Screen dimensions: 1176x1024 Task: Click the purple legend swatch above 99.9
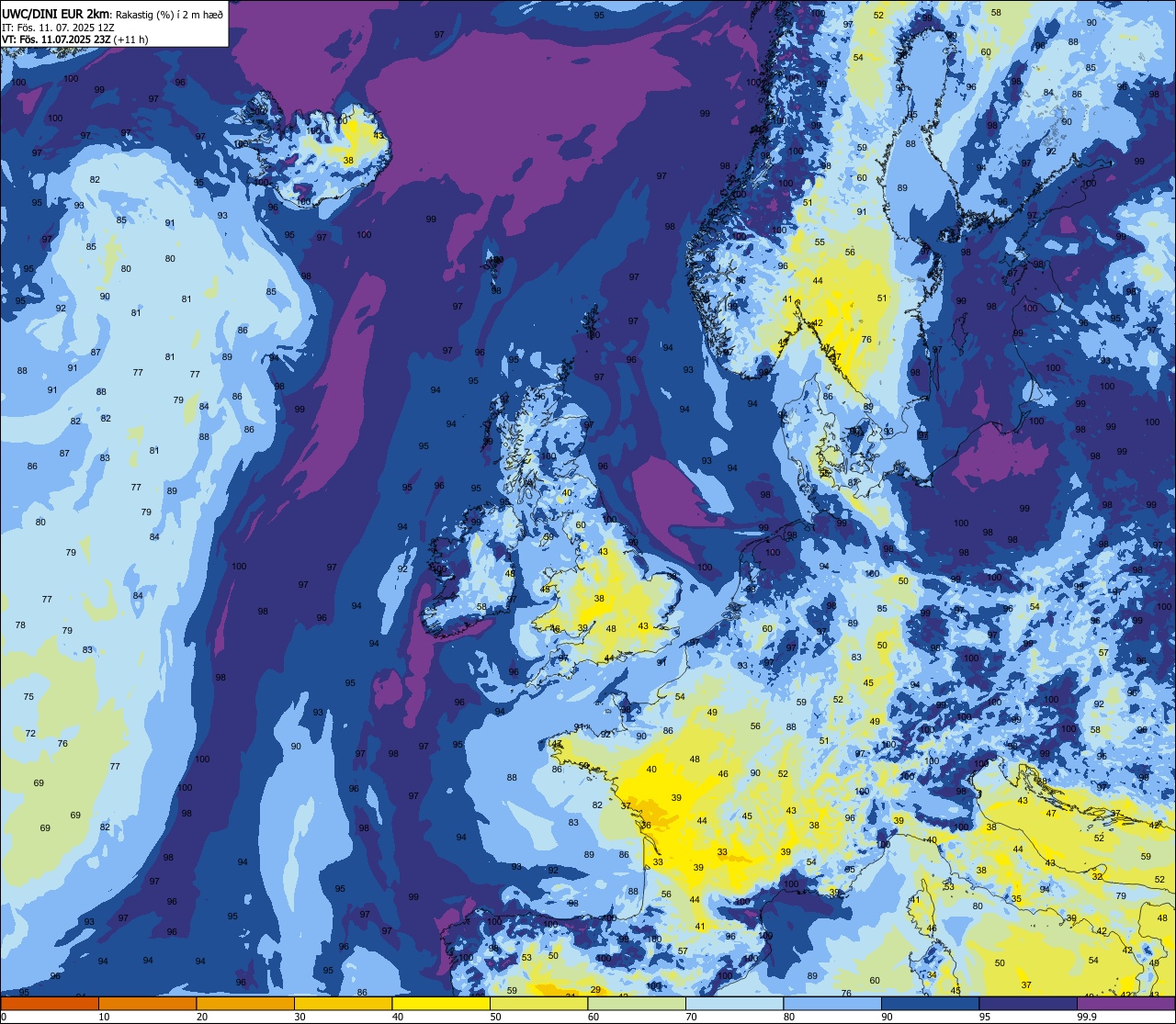1126,1003
